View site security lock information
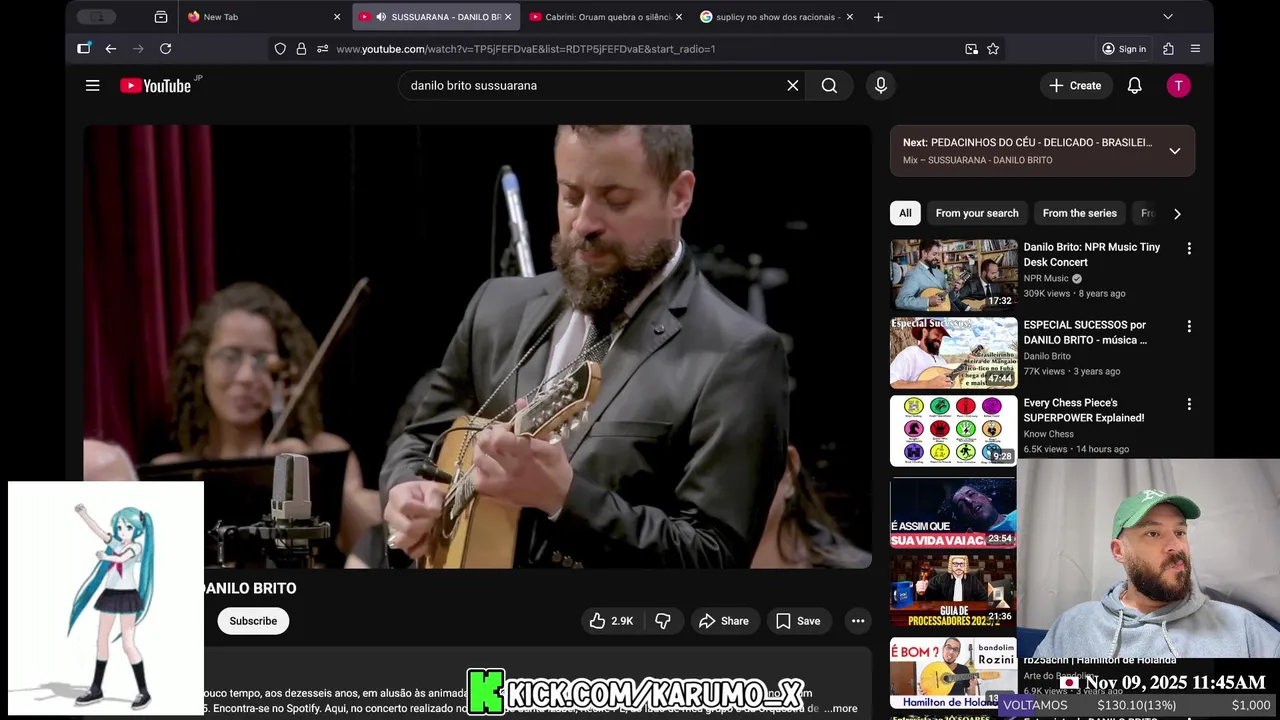This screenshot has height=720, width=1280. pyautogui.click(x=301, y=49)
